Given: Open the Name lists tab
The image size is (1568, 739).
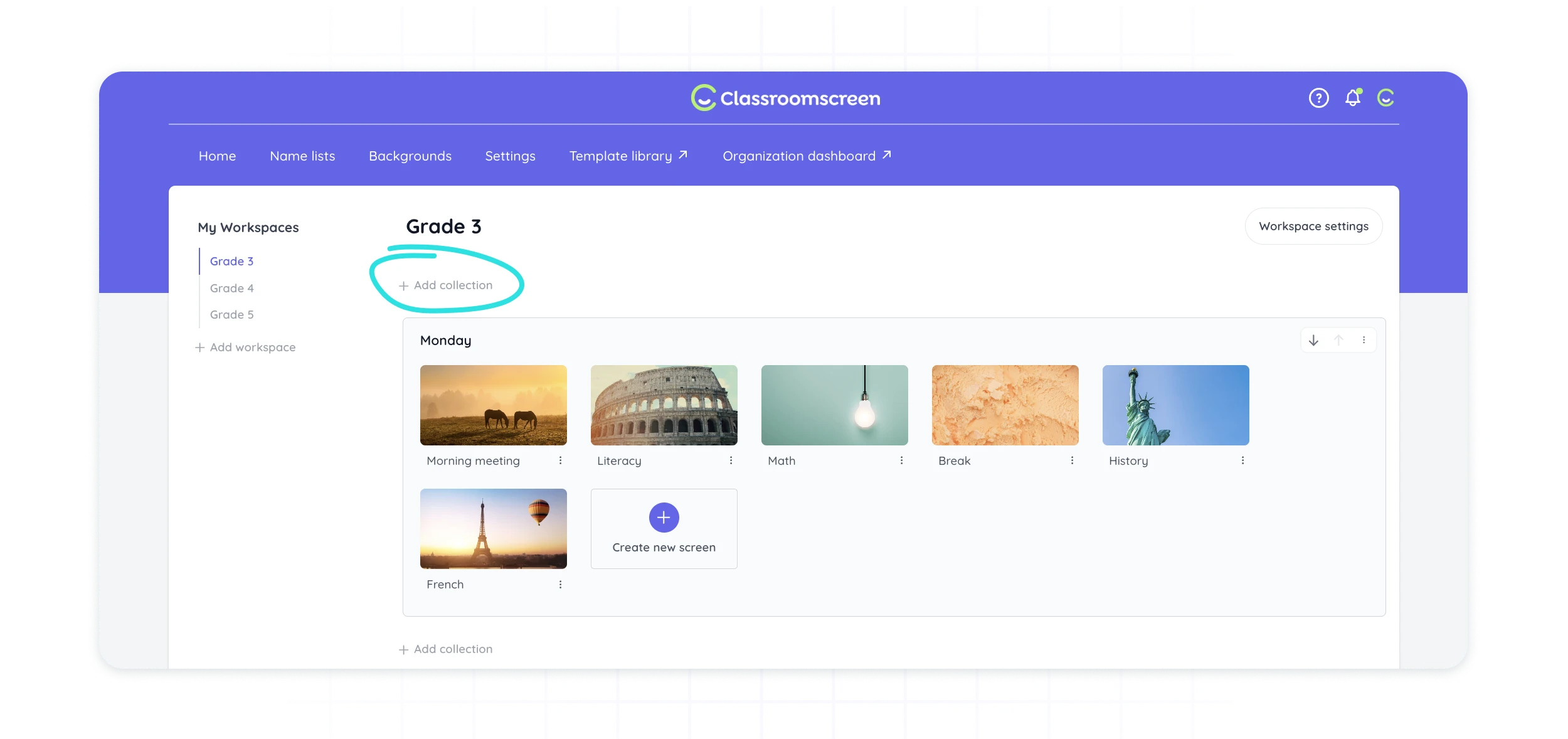Looking at the screenshot, I should click(302, 156).
